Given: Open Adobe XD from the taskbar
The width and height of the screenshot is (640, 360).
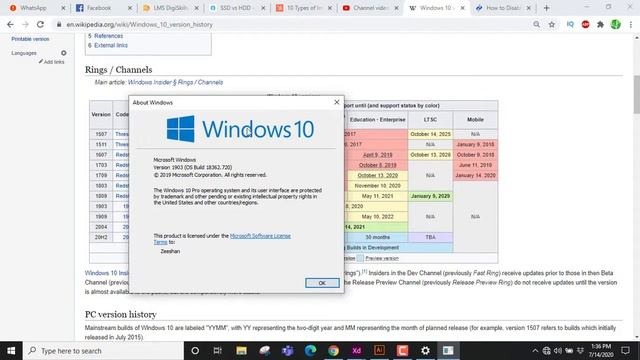Looking at the screenshot, I should [356, 351].
